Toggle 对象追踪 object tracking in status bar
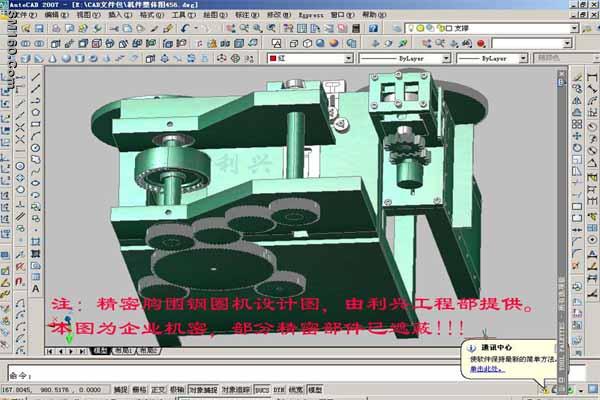The height and width of the screenshot is (400, 600). pyautogui.click(x=236, y=390)
